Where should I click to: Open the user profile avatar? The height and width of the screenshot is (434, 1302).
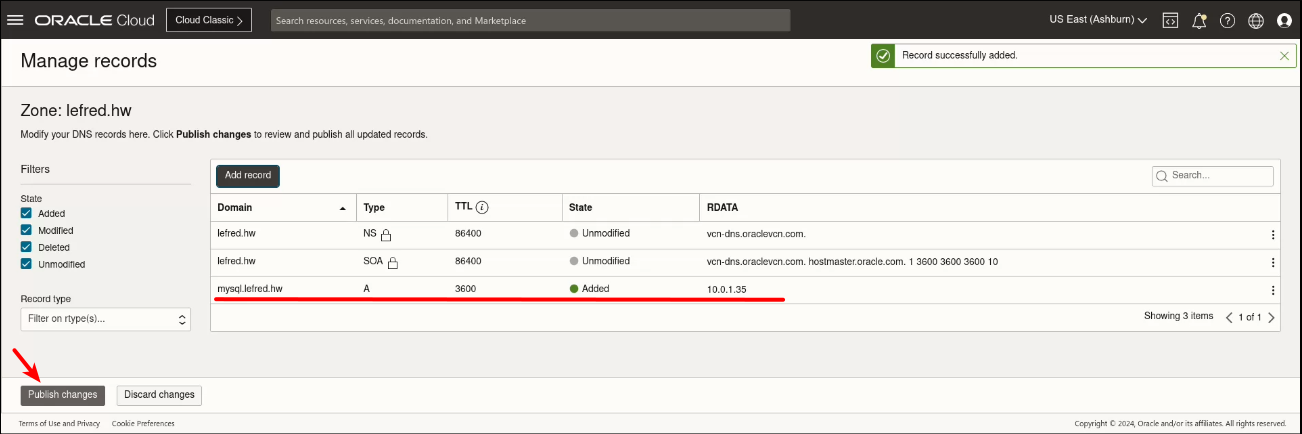tap(1284, 21)
